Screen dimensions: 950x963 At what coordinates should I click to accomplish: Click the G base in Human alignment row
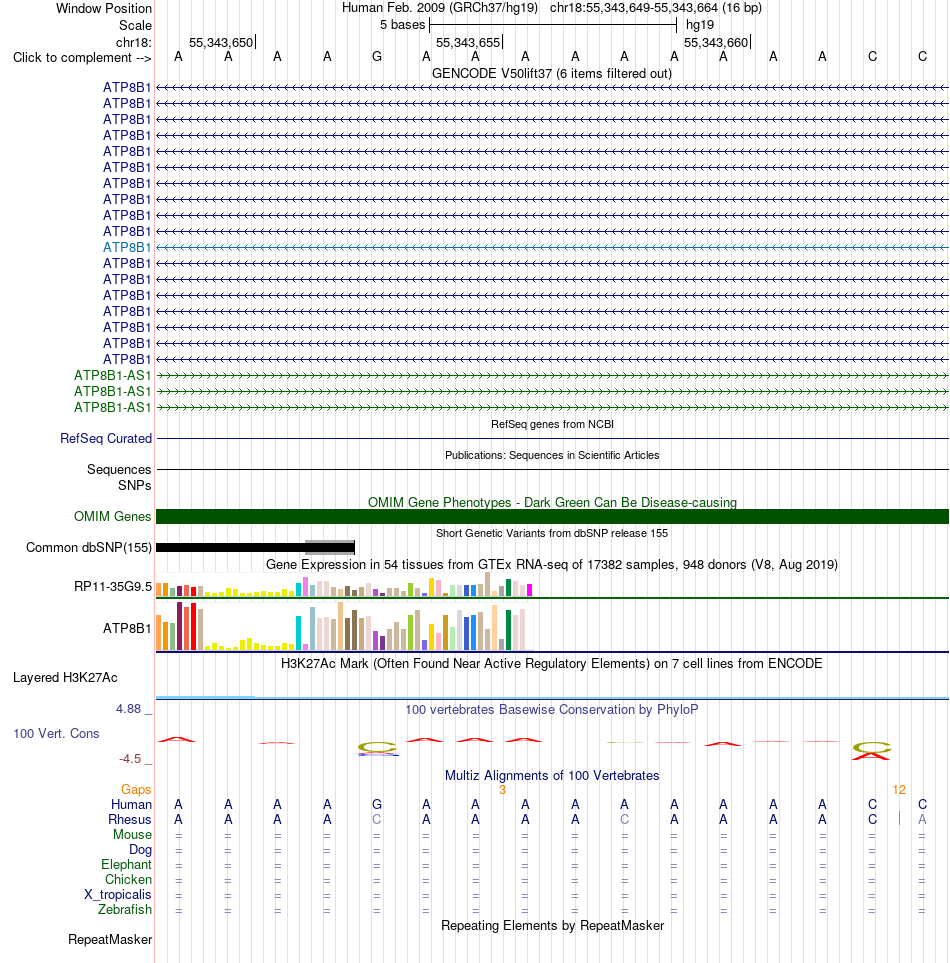[377, 805]
